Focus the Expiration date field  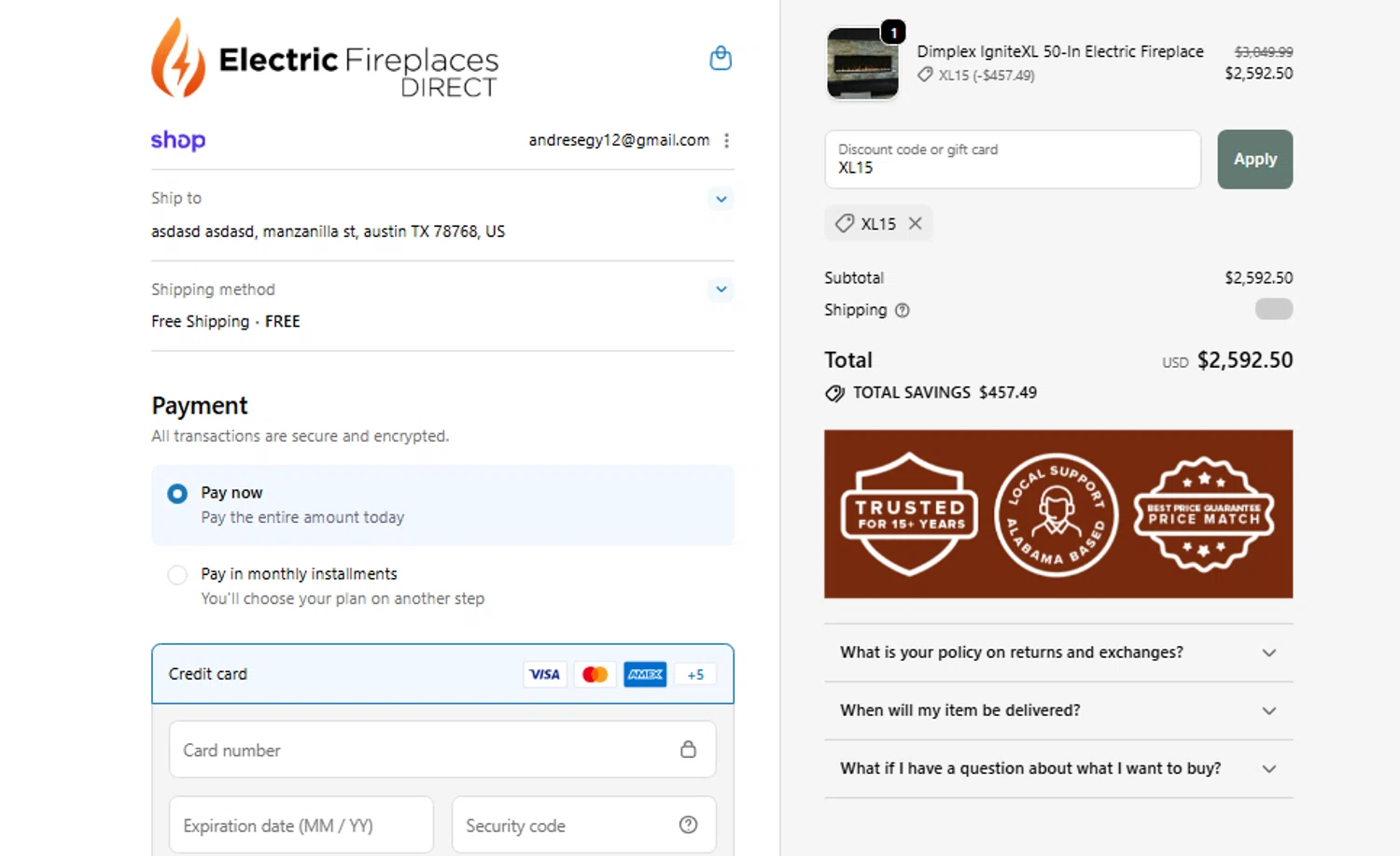click(x=301, y=825)
